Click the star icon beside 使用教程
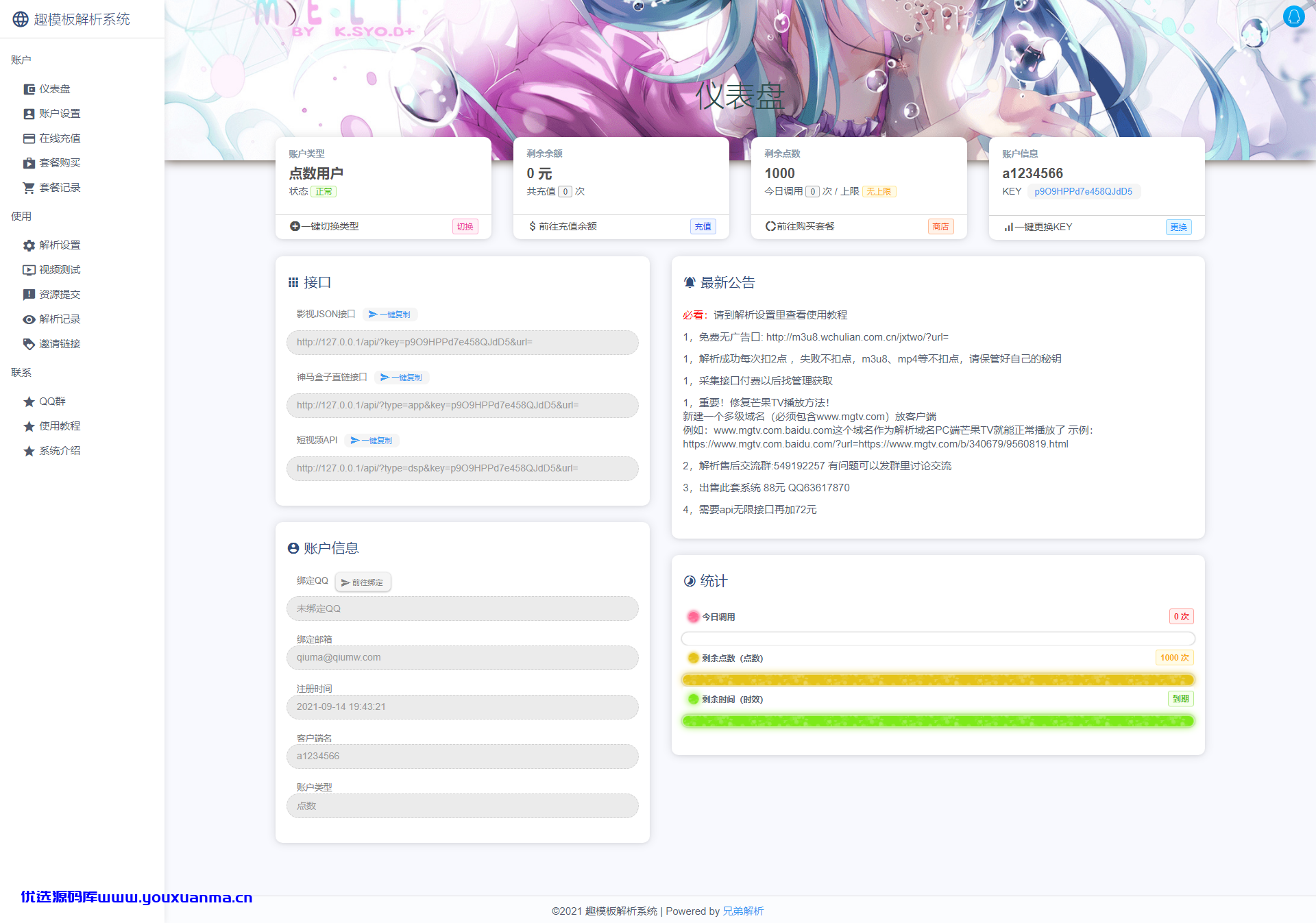1316x923 pixels. pyautogui.click(x=29, y=426)
